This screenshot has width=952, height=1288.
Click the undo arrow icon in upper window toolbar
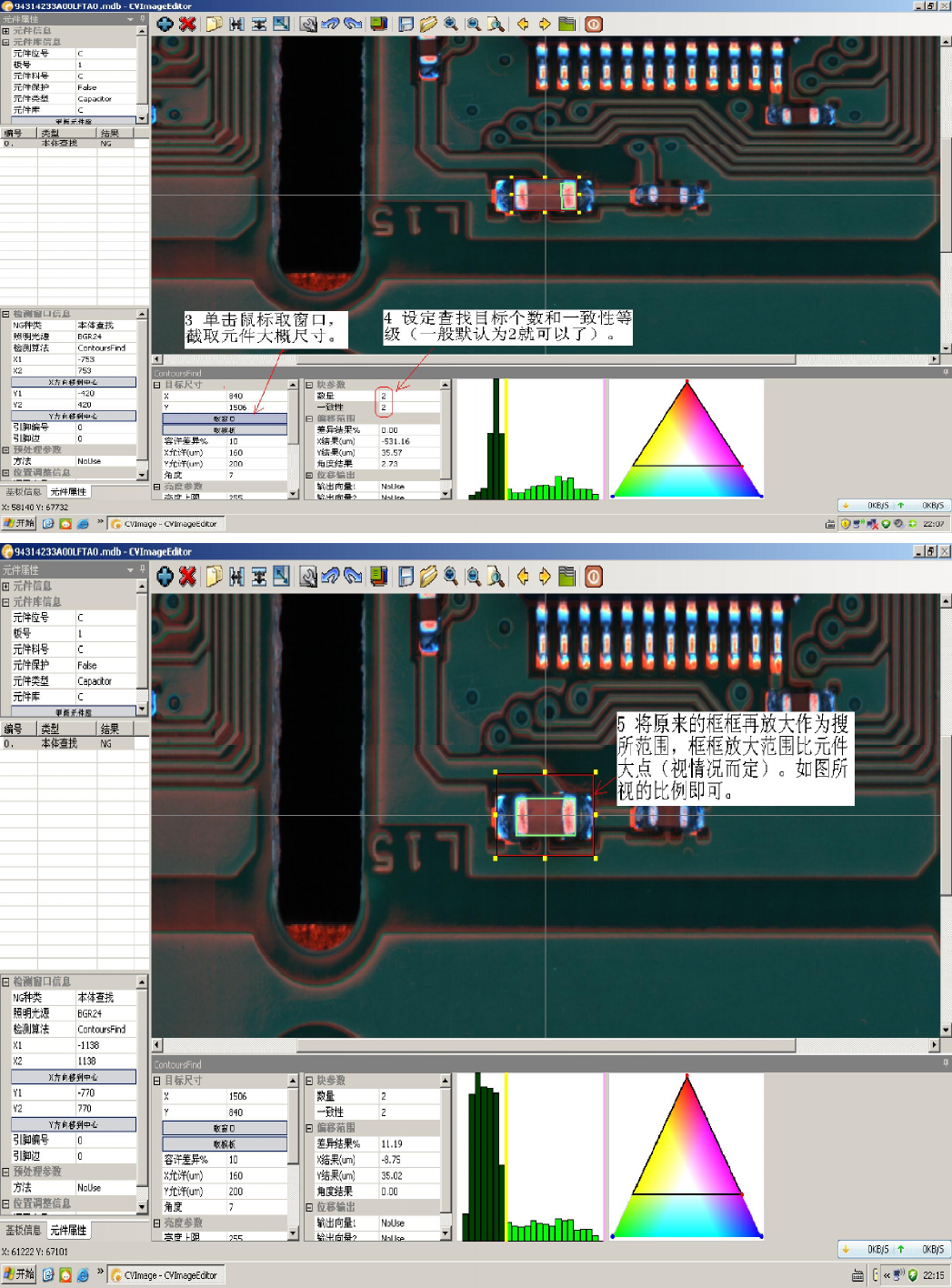[331, 24]
